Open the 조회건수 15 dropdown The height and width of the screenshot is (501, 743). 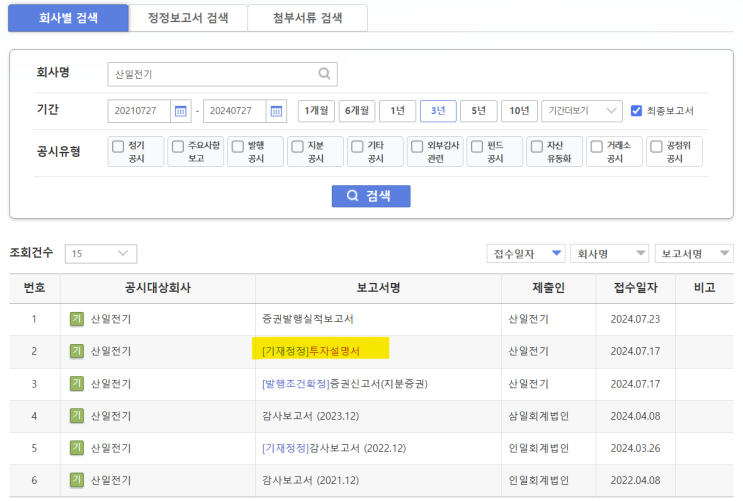click(101, 254)
